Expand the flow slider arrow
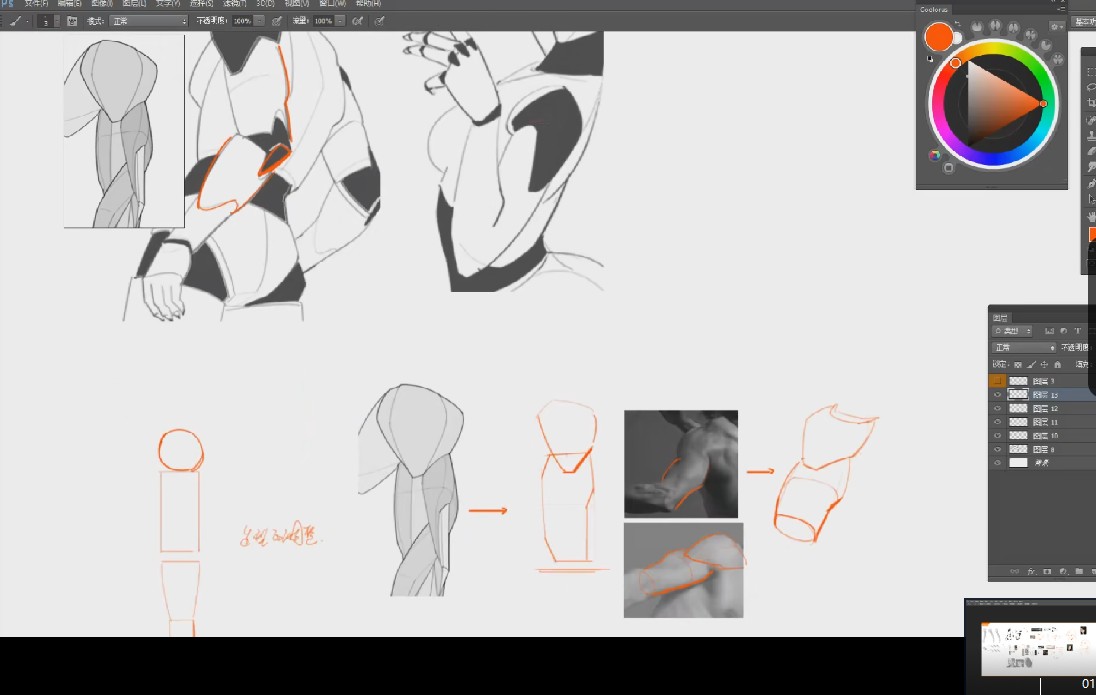 pyautogui.click(x=340, y=21)
